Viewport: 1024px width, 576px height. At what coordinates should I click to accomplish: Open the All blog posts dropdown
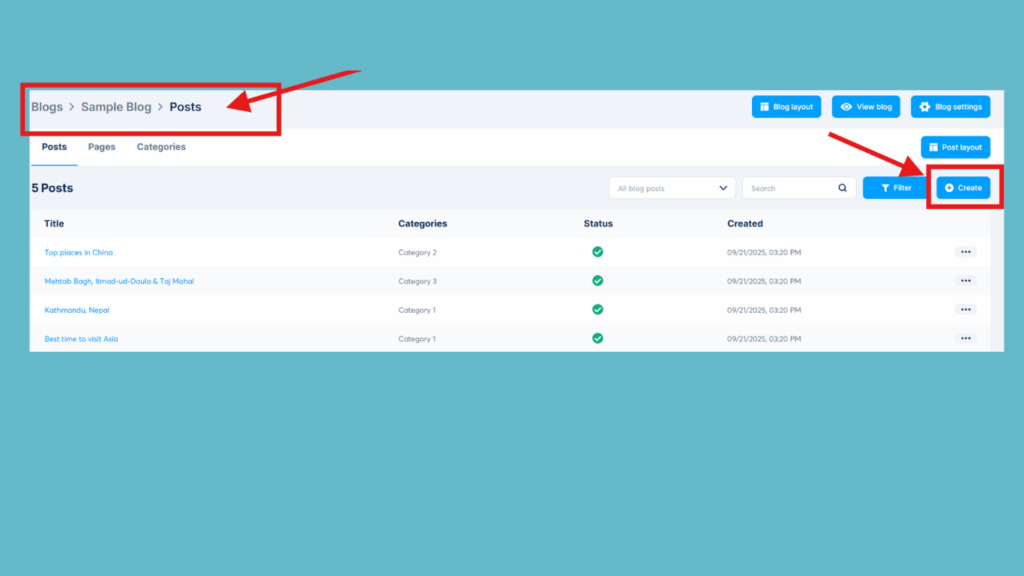pyautogui.click(x=671, y=187)
